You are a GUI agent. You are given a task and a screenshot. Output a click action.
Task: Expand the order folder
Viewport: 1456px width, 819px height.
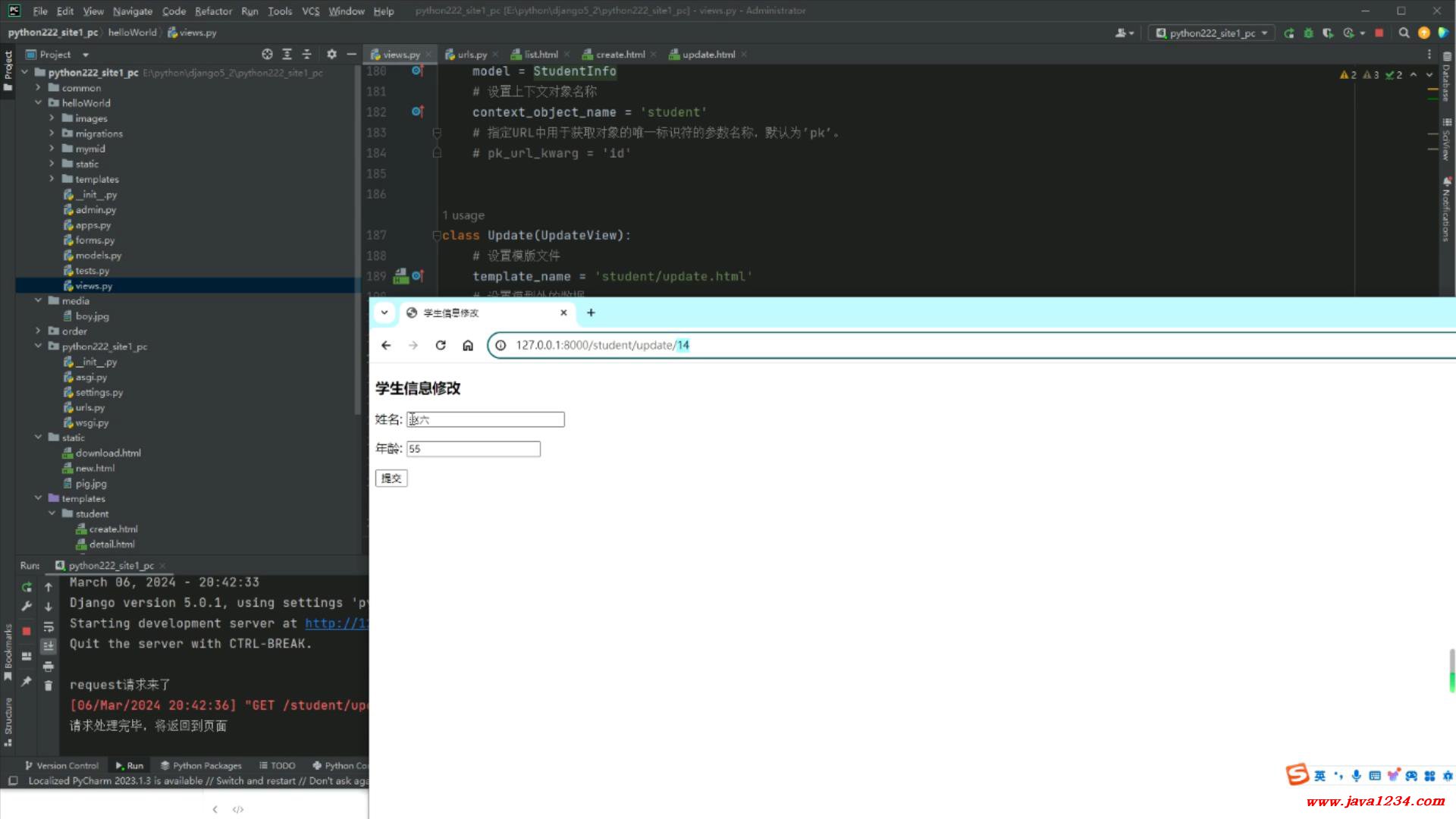click(38, 331)
